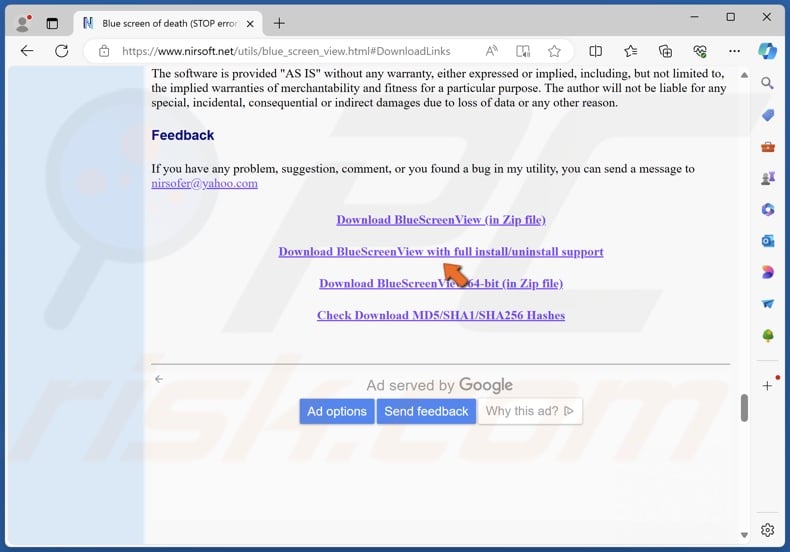Click the Ad options button
The width and height of the screenshot is (790, 552).
[337, 411]
